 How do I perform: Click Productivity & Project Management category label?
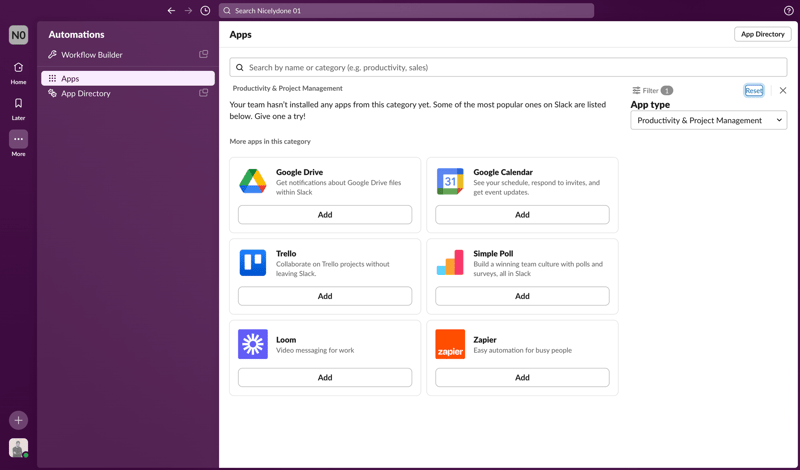[288, 88]
